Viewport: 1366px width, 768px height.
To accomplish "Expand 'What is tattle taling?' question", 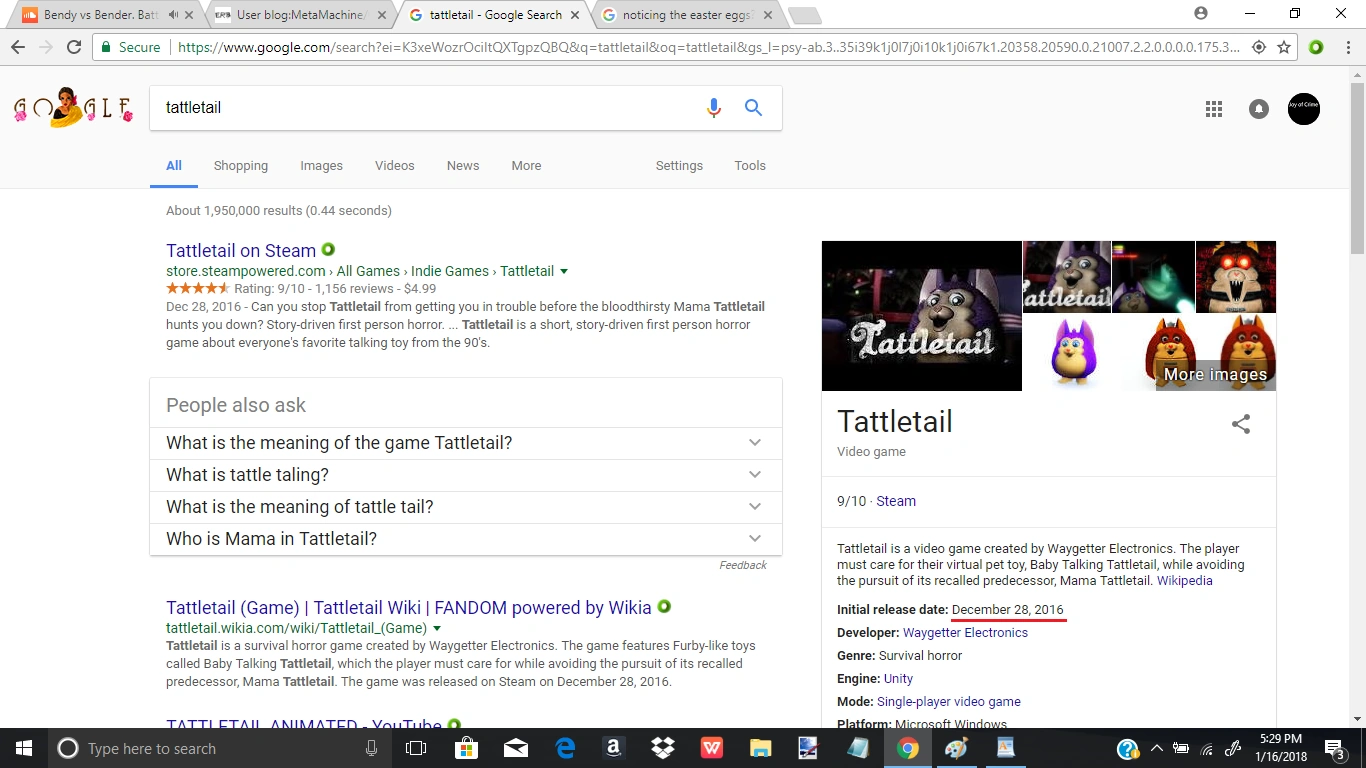I will point(466,475).
